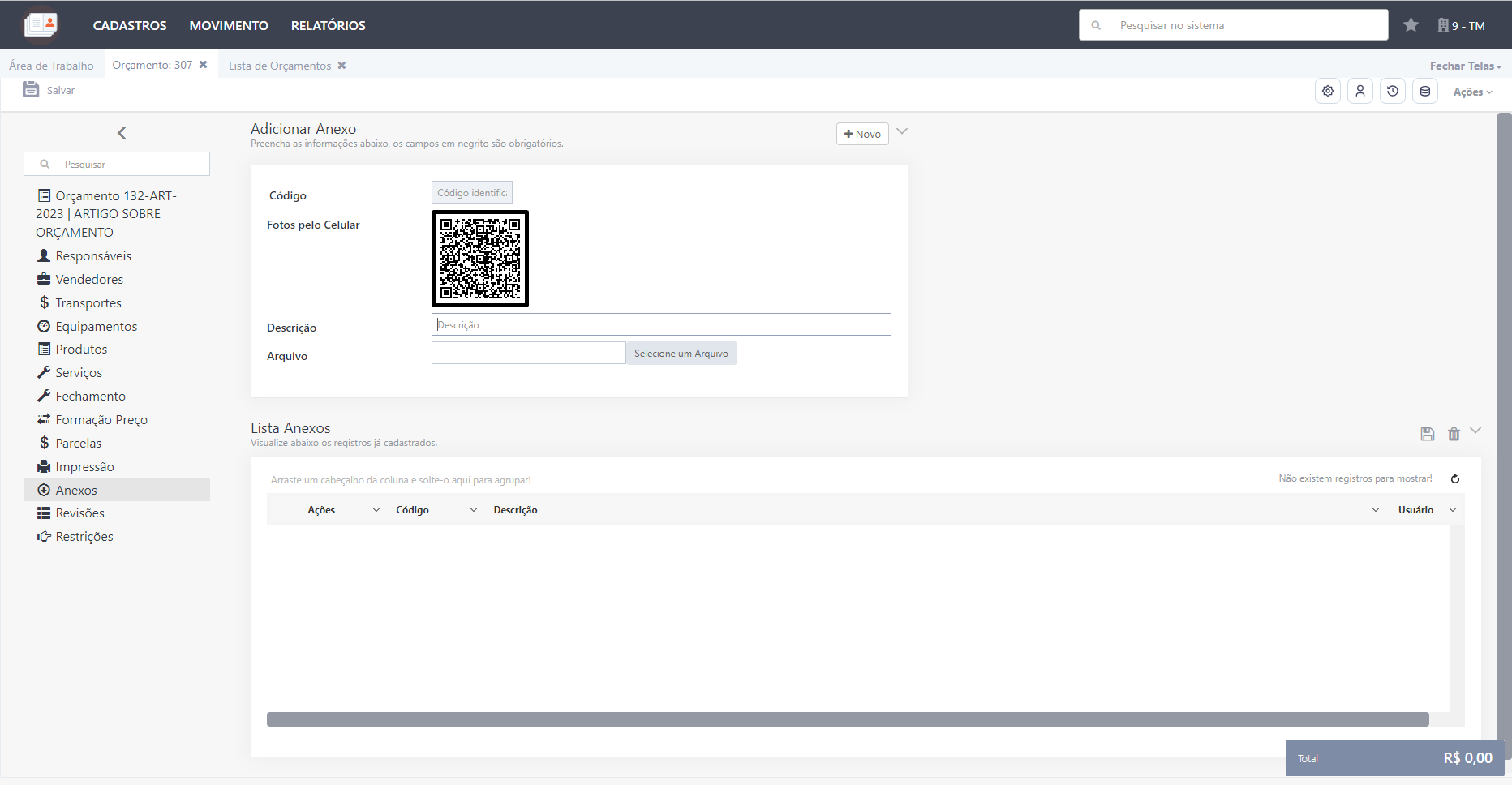1512x785 pixels.
Task: Collapse the Lista Anexos section chevron
Action: (x=1475, y=431)
